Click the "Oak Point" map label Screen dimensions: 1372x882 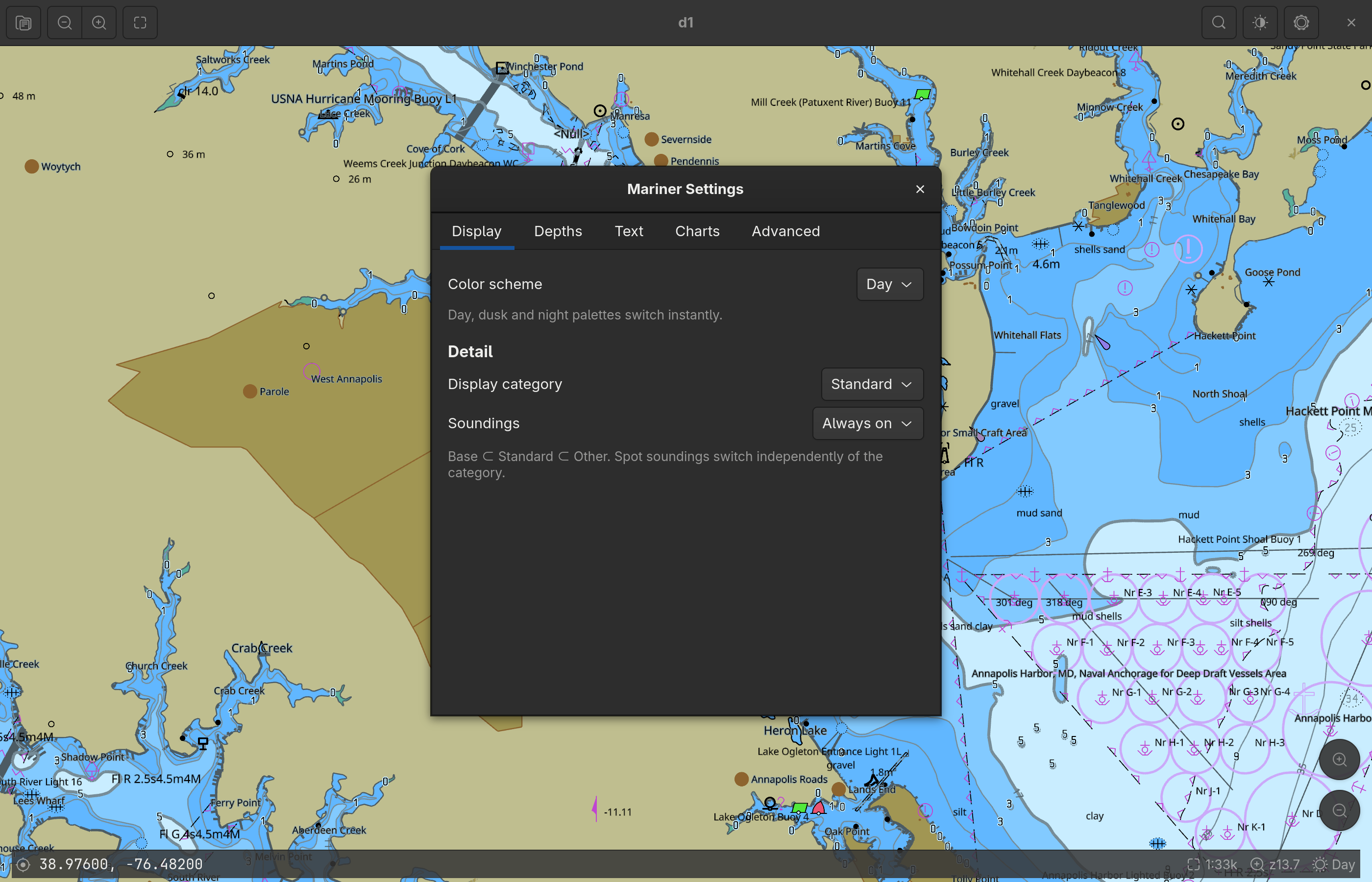[x=847, y=831]
